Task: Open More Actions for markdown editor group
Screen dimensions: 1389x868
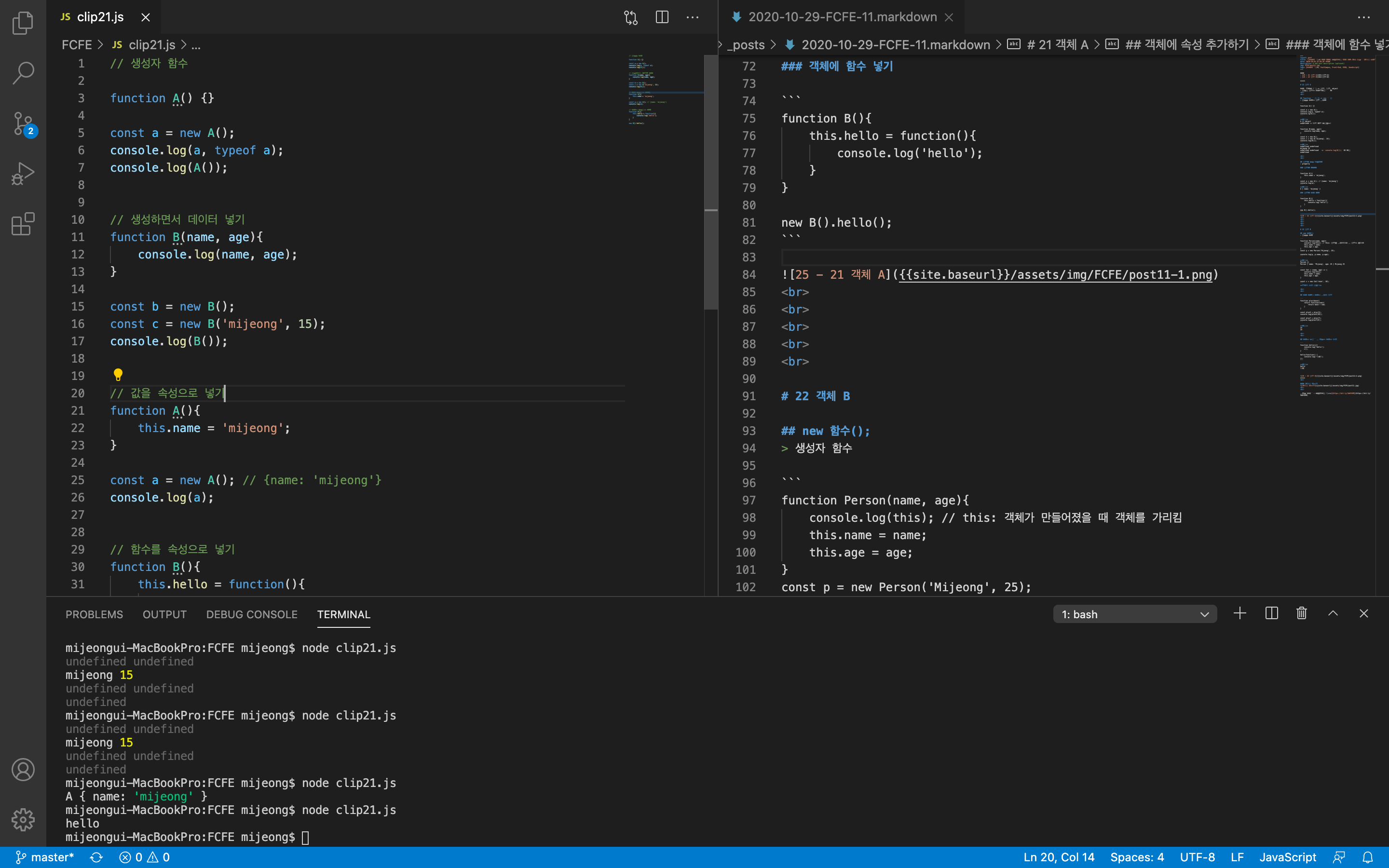Action: click(x=1364, y=17)
